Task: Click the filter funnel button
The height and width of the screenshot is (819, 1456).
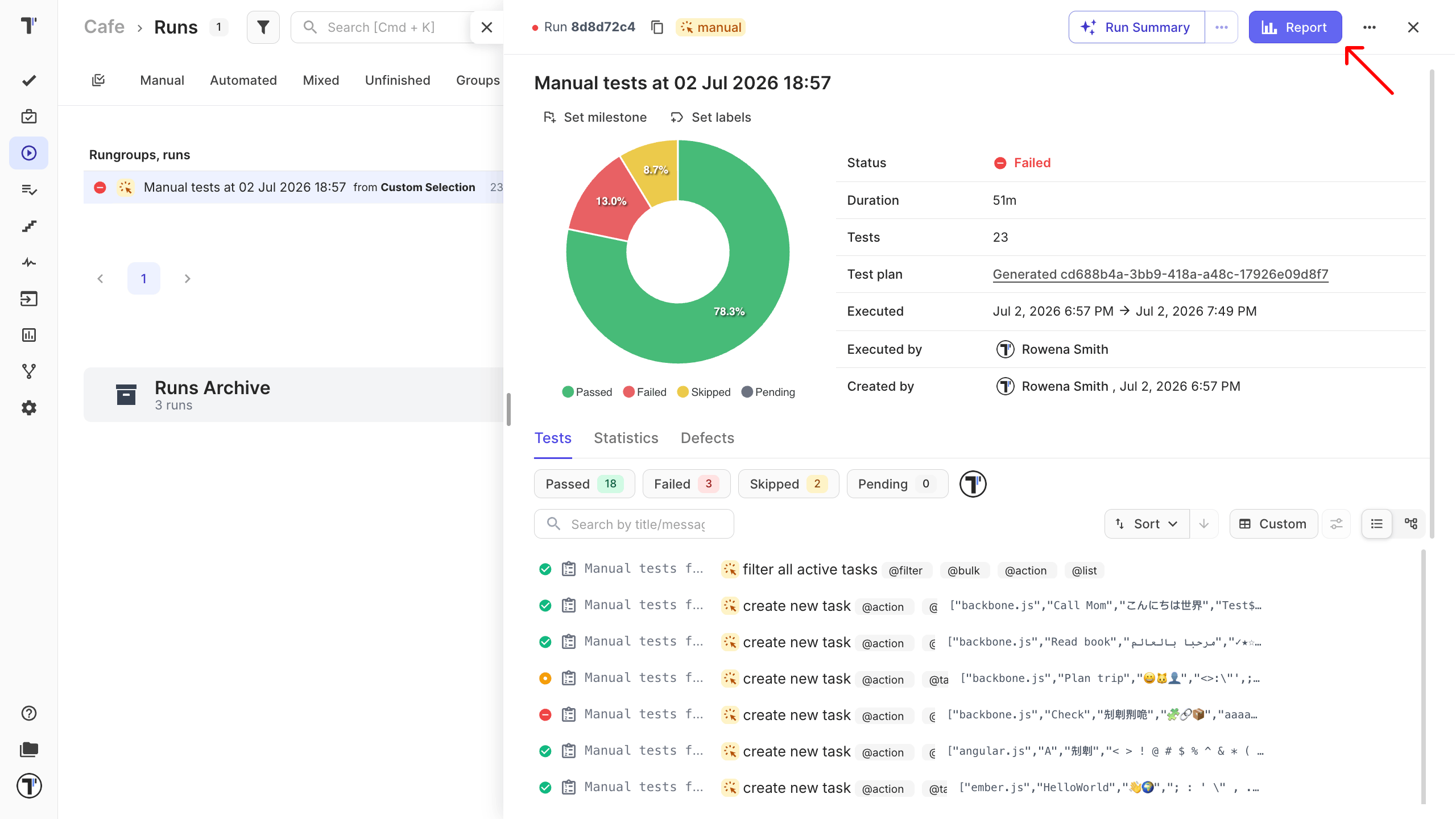Action: tap(263, 27)
